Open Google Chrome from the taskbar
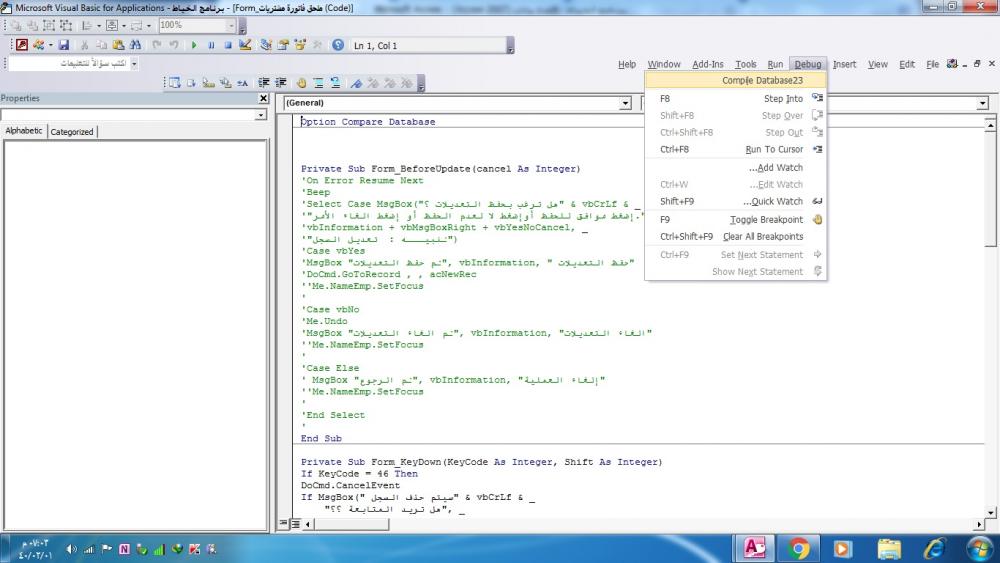 coord(798,548)
